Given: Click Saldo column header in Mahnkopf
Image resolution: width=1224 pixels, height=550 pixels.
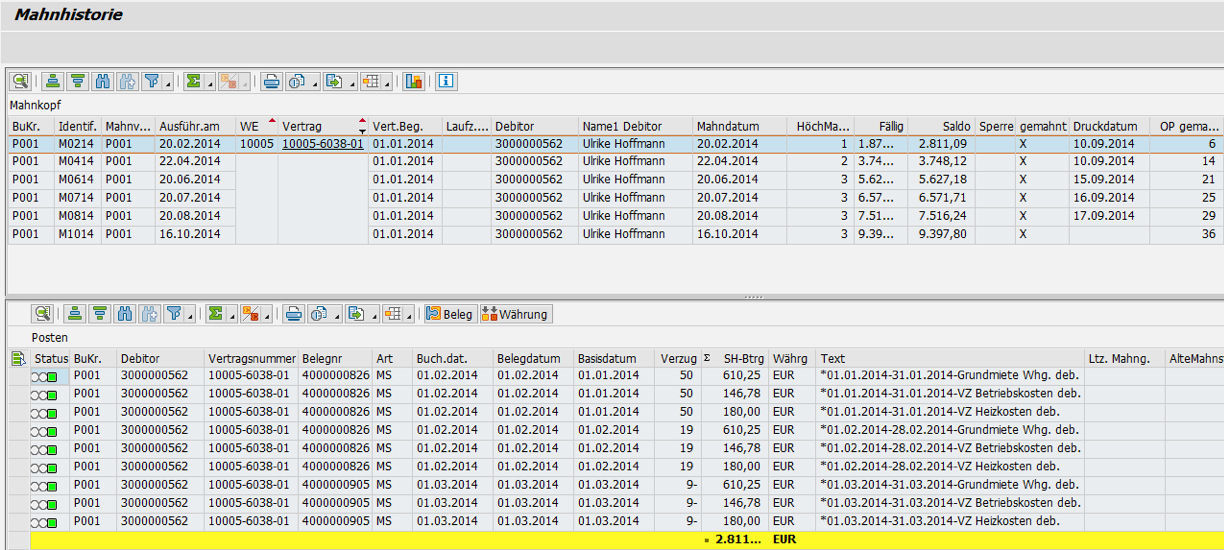Looking at the screenshot, I should 941,126.
